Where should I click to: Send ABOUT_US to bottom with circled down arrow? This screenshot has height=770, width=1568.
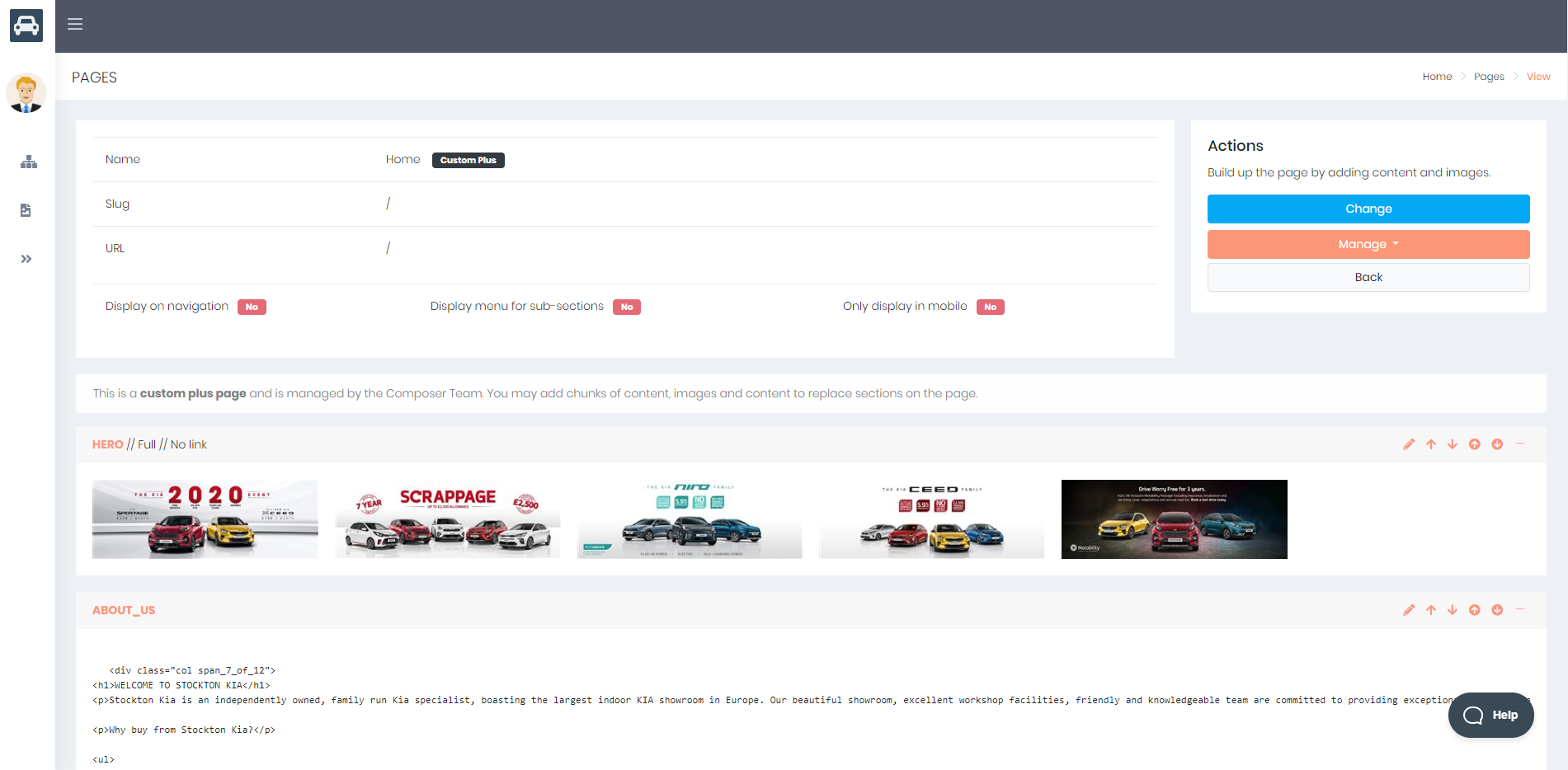[1497, 610]
